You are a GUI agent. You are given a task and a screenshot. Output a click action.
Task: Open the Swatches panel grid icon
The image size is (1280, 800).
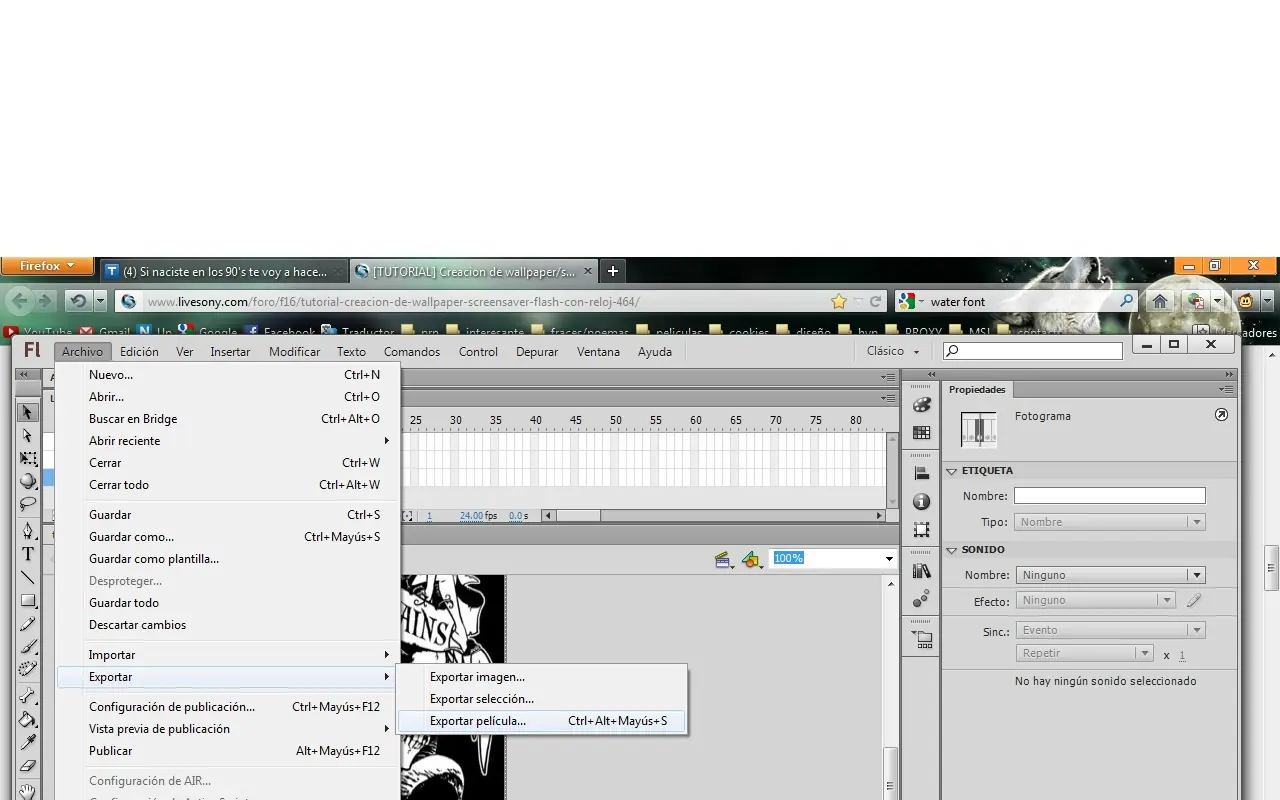tap(921, 433)
